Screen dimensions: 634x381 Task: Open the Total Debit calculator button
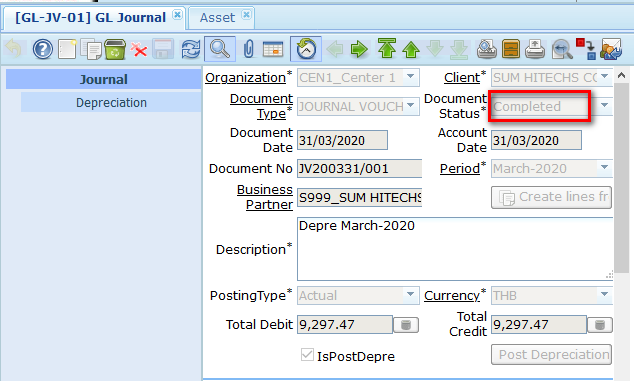click(x=406, y=325)
